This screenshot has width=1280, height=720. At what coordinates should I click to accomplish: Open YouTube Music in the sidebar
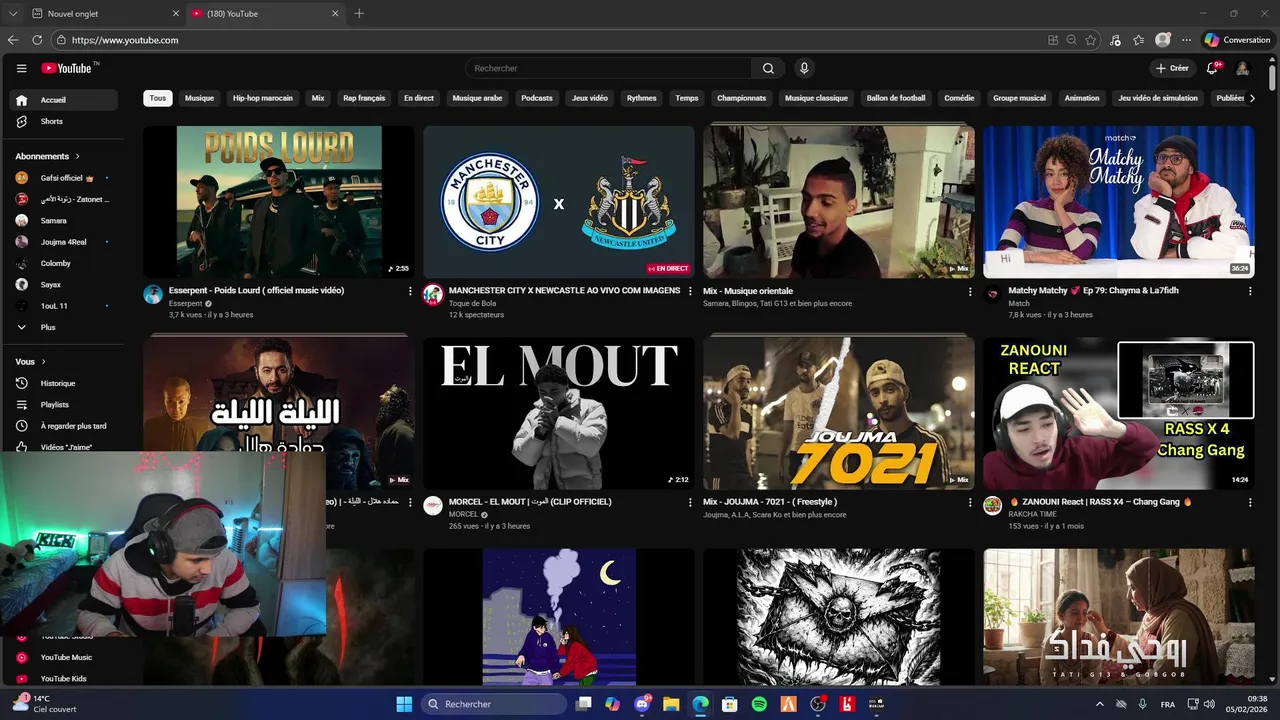pos(63,657)
